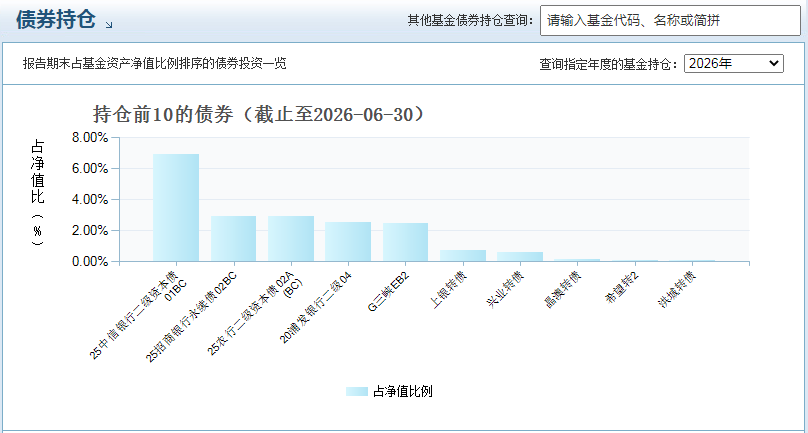Open the 债券持仓 heading link
The height and width of the screenshot is (433, 808).
[56, 20]
